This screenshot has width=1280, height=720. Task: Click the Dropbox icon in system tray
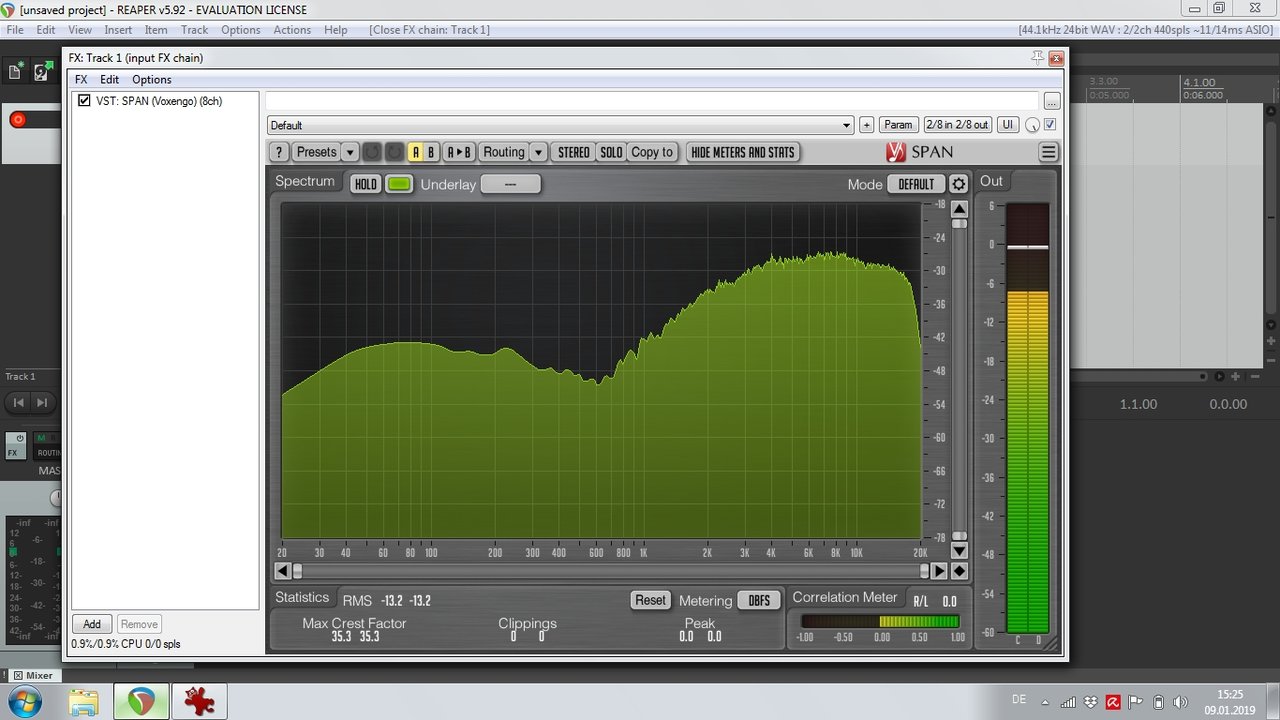[x=1090, y=702]
